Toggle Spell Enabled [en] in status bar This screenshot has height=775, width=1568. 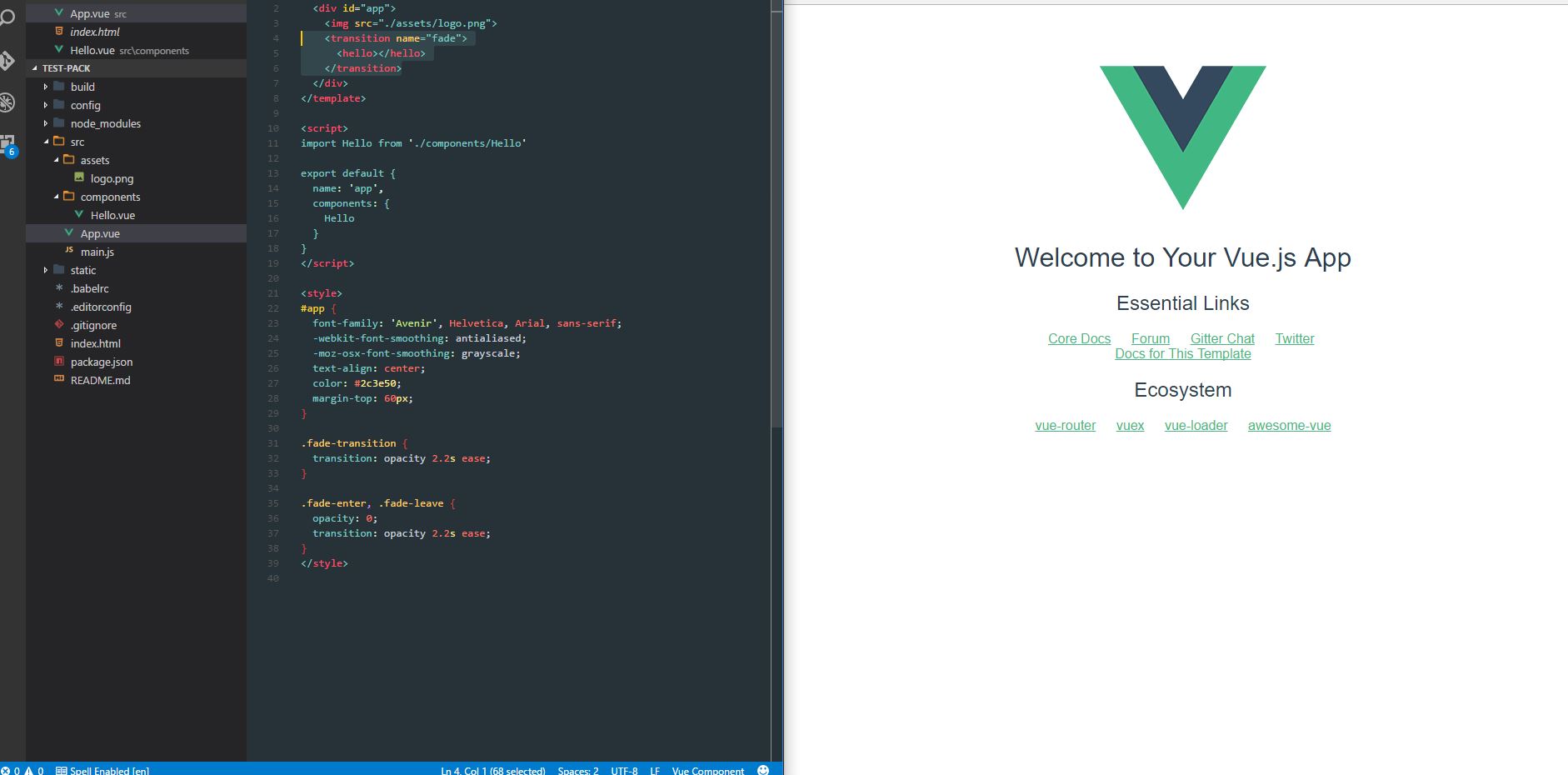(x=102, y=770)
